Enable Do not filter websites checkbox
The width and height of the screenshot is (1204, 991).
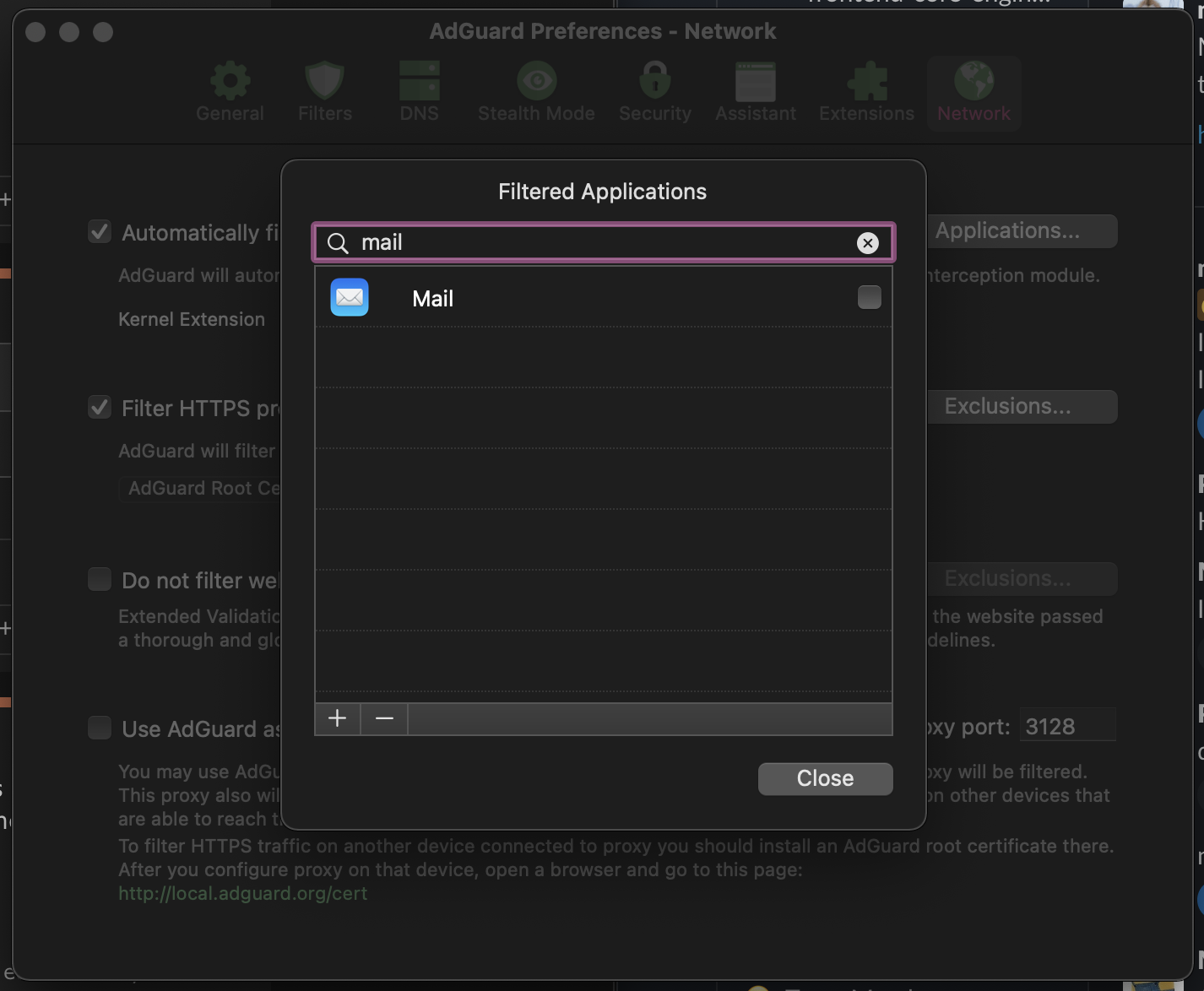pos(100,579)
